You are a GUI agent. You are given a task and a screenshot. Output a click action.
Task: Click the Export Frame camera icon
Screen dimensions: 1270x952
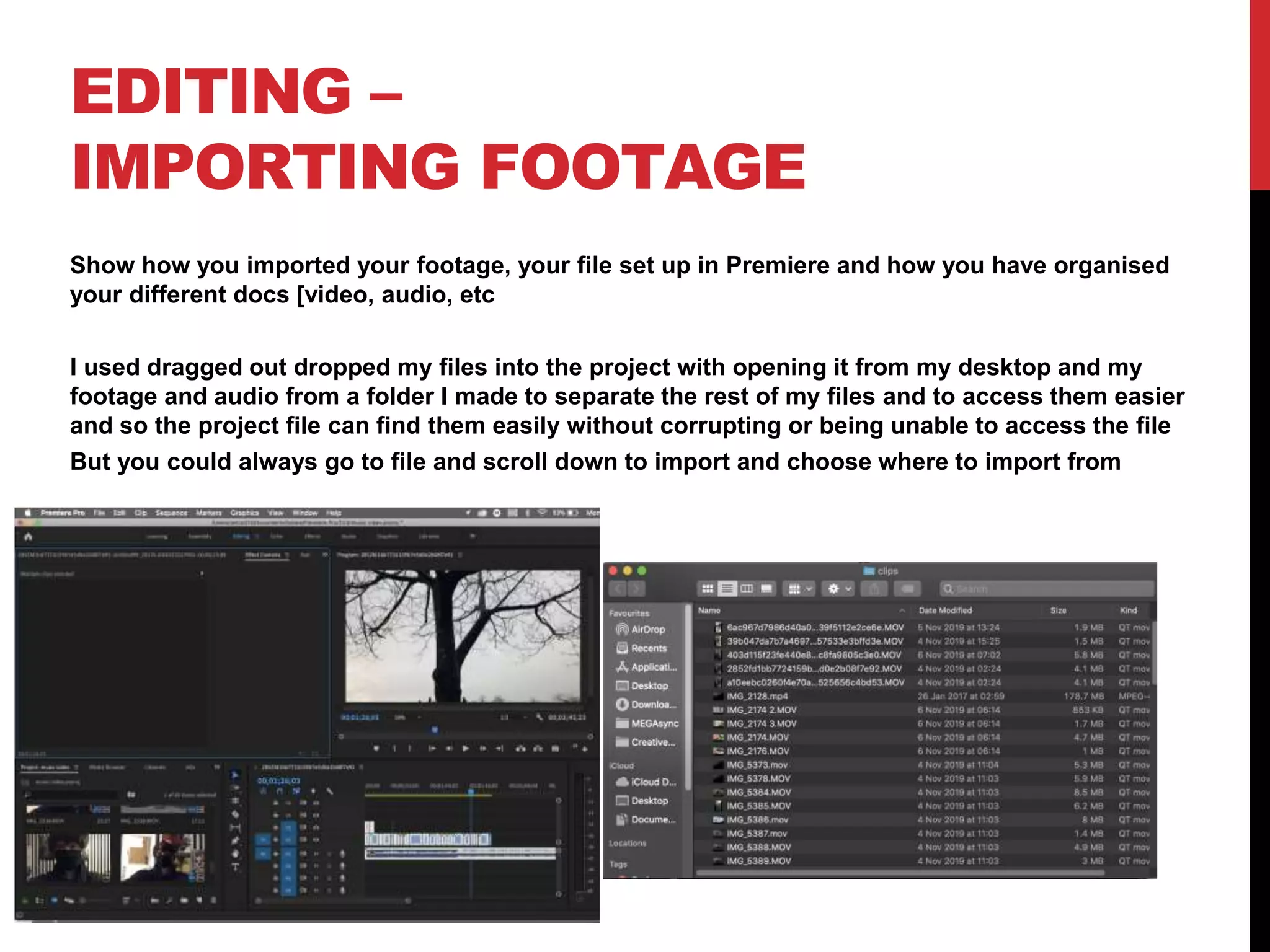[555, 749]
